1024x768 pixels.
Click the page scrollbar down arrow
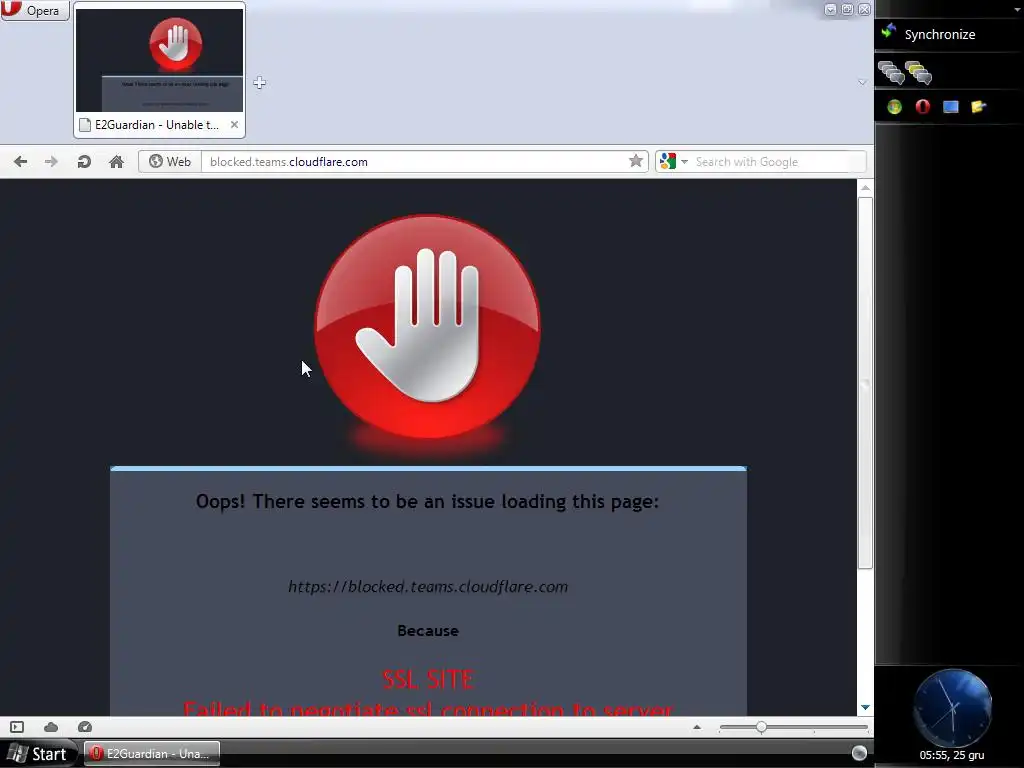(865, 707)
